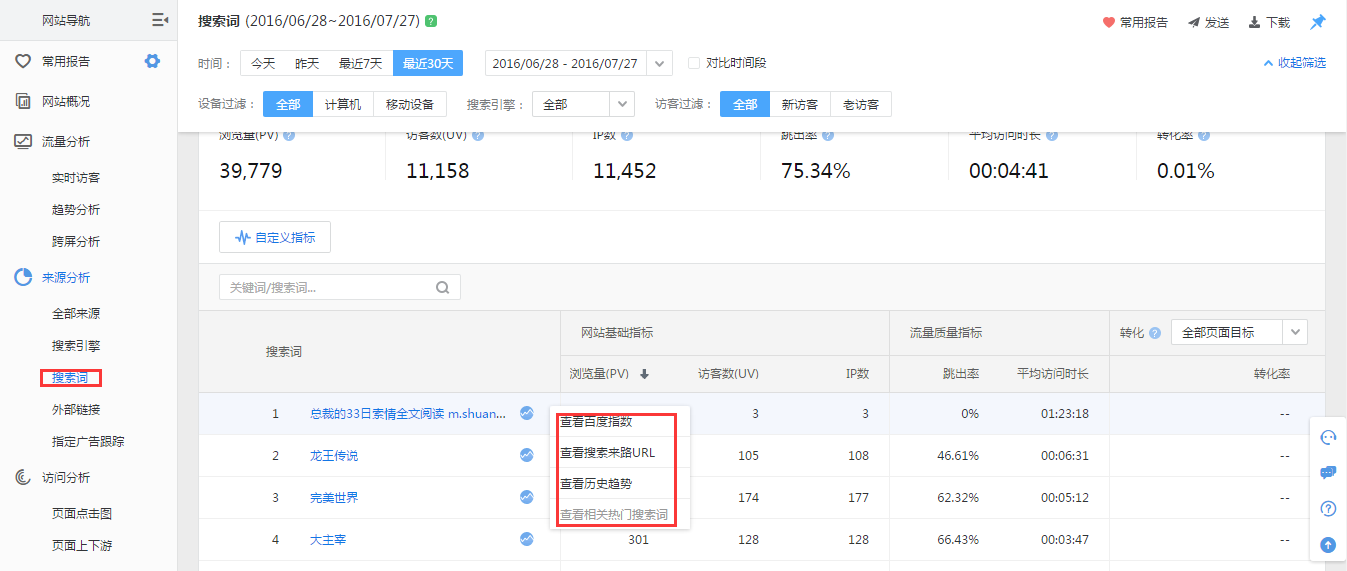Choose 查看百度指数 from context menu
The height and width of the screenshot is (571, 1347).
pos(596,422)
